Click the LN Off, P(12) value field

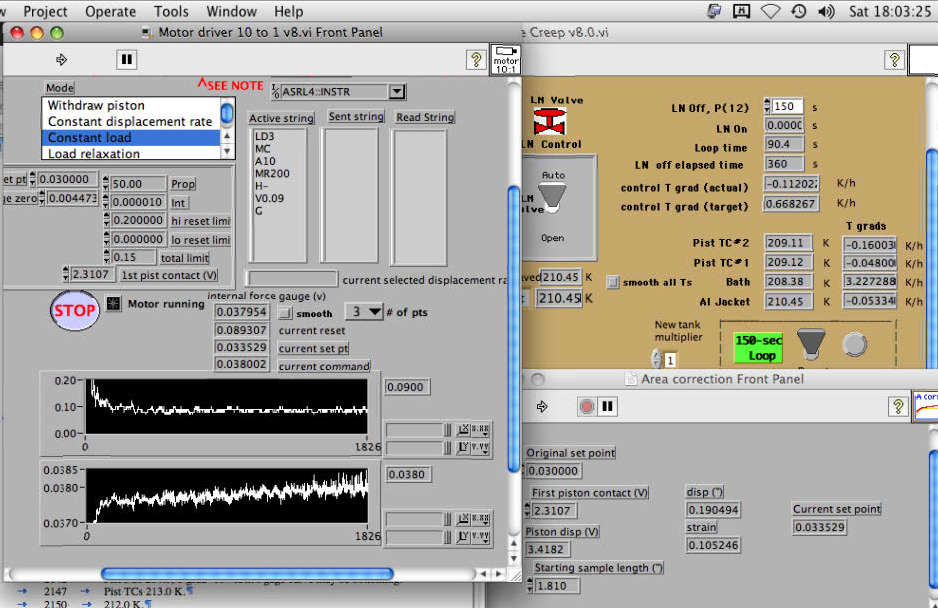(x=789, y=107)
